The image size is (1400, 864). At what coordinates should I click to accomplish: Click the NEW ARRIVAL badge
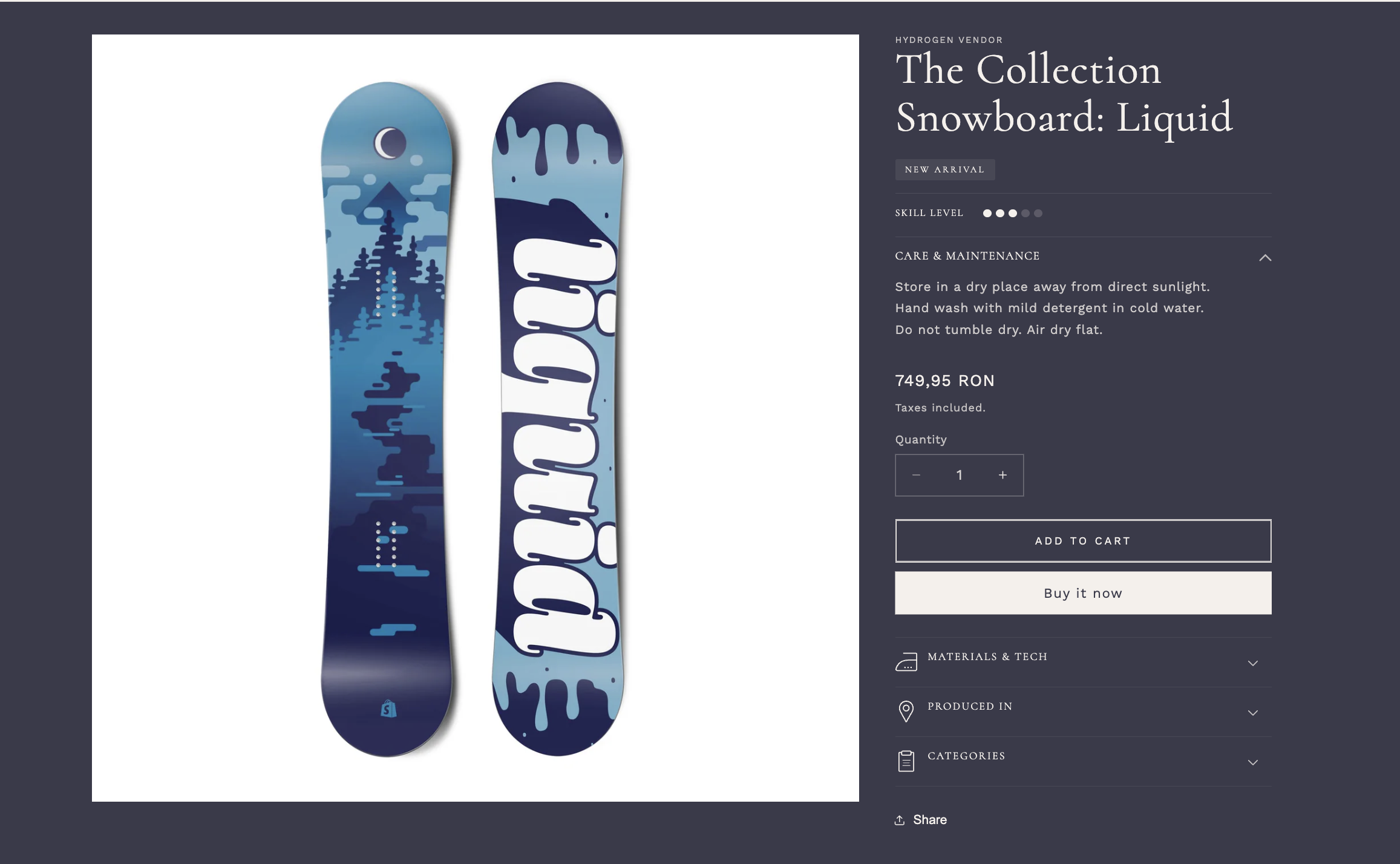click(x=944, y=169)
